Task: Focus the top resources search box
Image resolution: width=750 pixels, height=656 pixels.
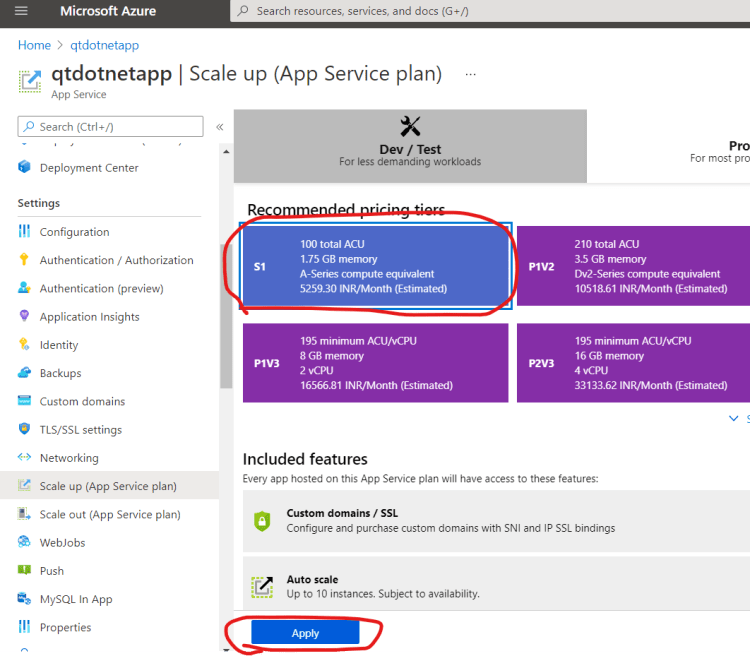Action: [490, 11]
